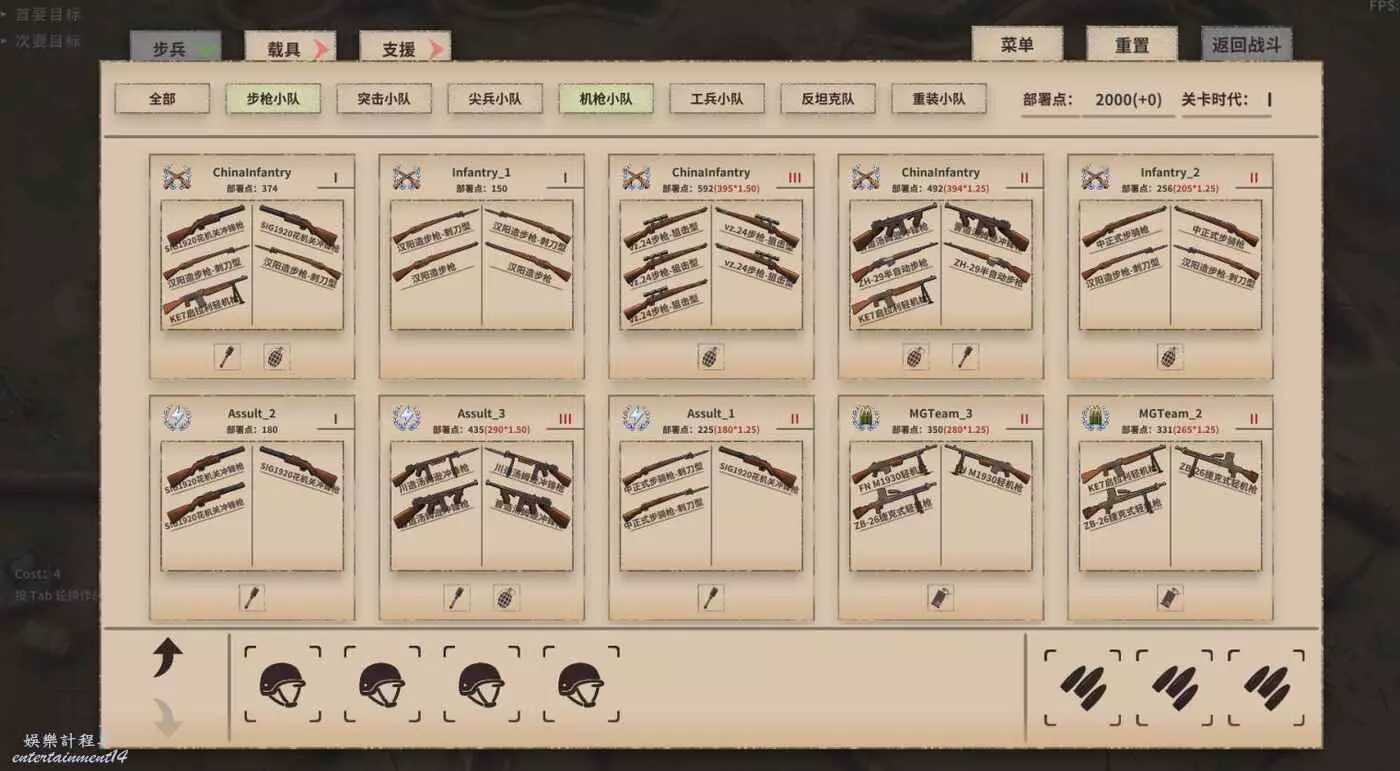
Task: Click the leftmost bullets ammo slot
Action: pyautogui.click(x=1082, y=688)
